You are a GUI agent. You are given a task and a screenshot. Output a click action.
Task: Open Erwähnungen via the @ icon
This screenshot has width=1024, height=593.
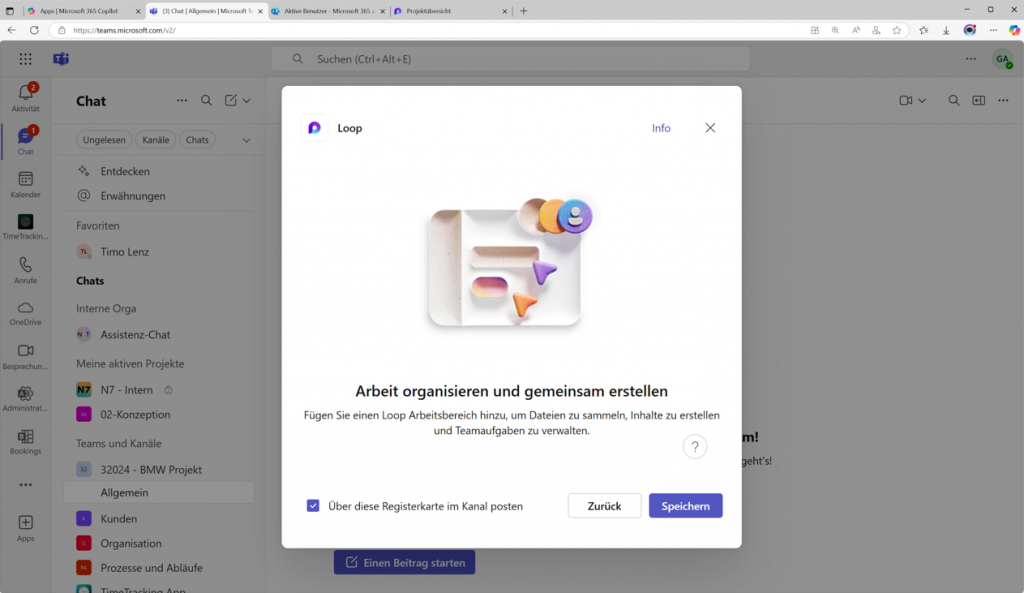tap(85, 195)
